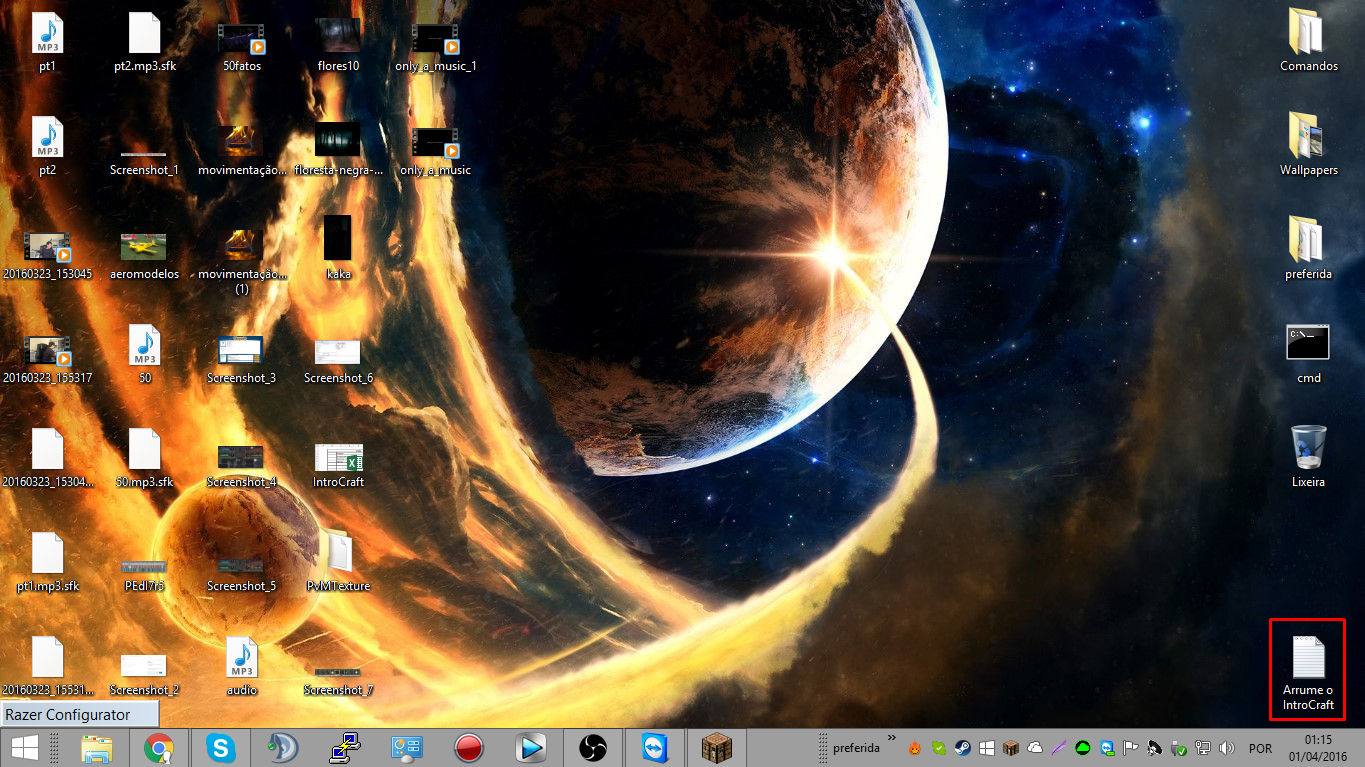Launch OBS Studio from the taskbar
The height and width of the screenshot is (767, 1365).
coord(592,747)
